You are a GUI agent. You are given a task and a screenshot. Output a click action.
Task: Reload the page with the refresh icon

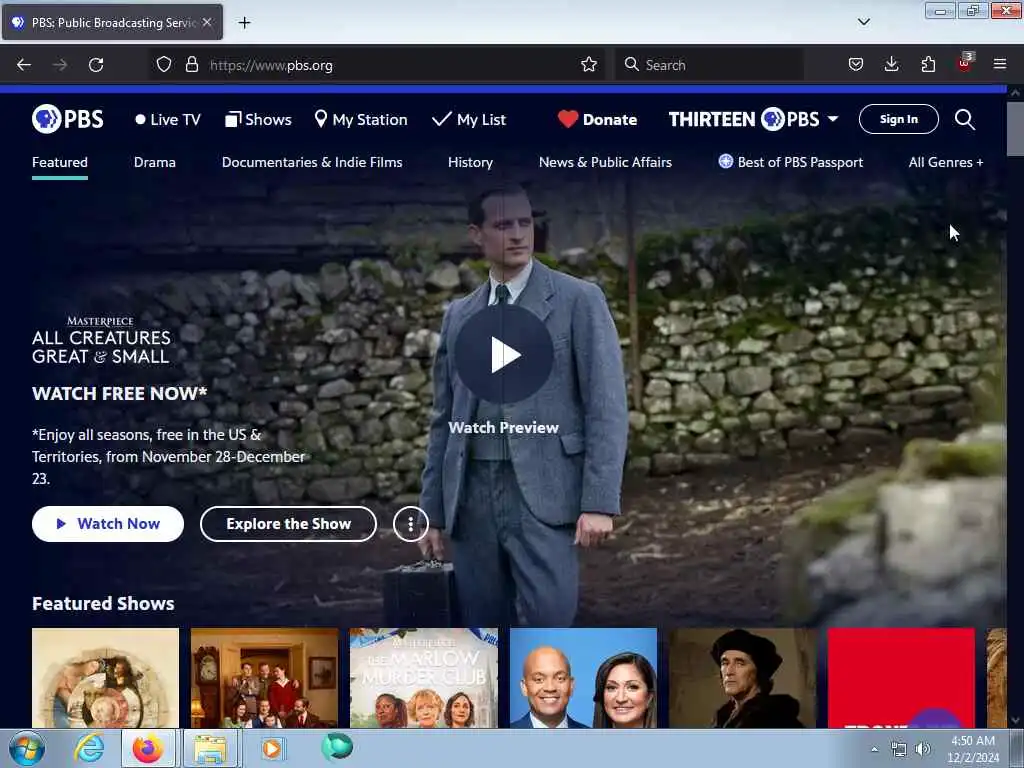[x=96, y=65]
